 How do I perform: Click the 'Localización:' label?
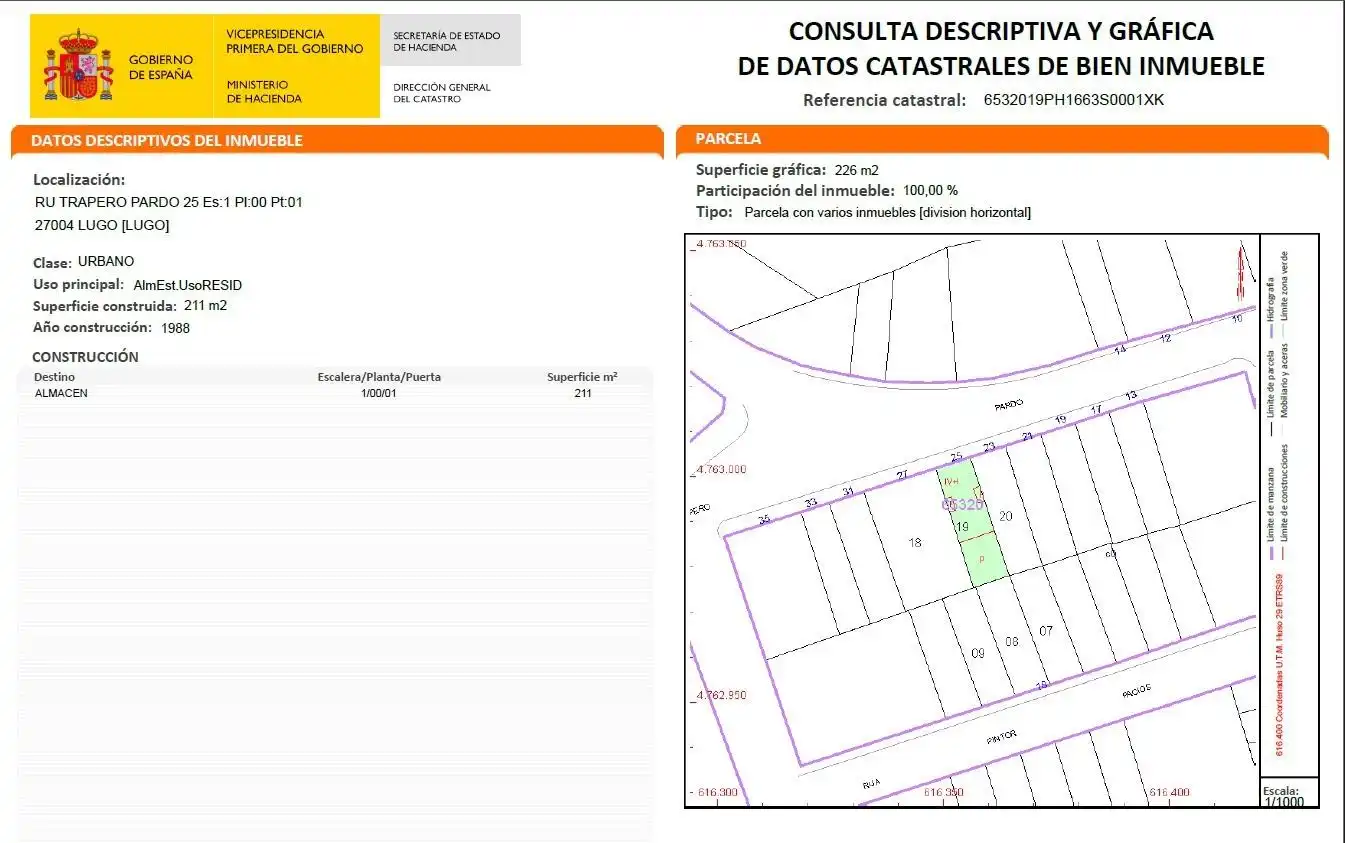[x=79, y=180]
